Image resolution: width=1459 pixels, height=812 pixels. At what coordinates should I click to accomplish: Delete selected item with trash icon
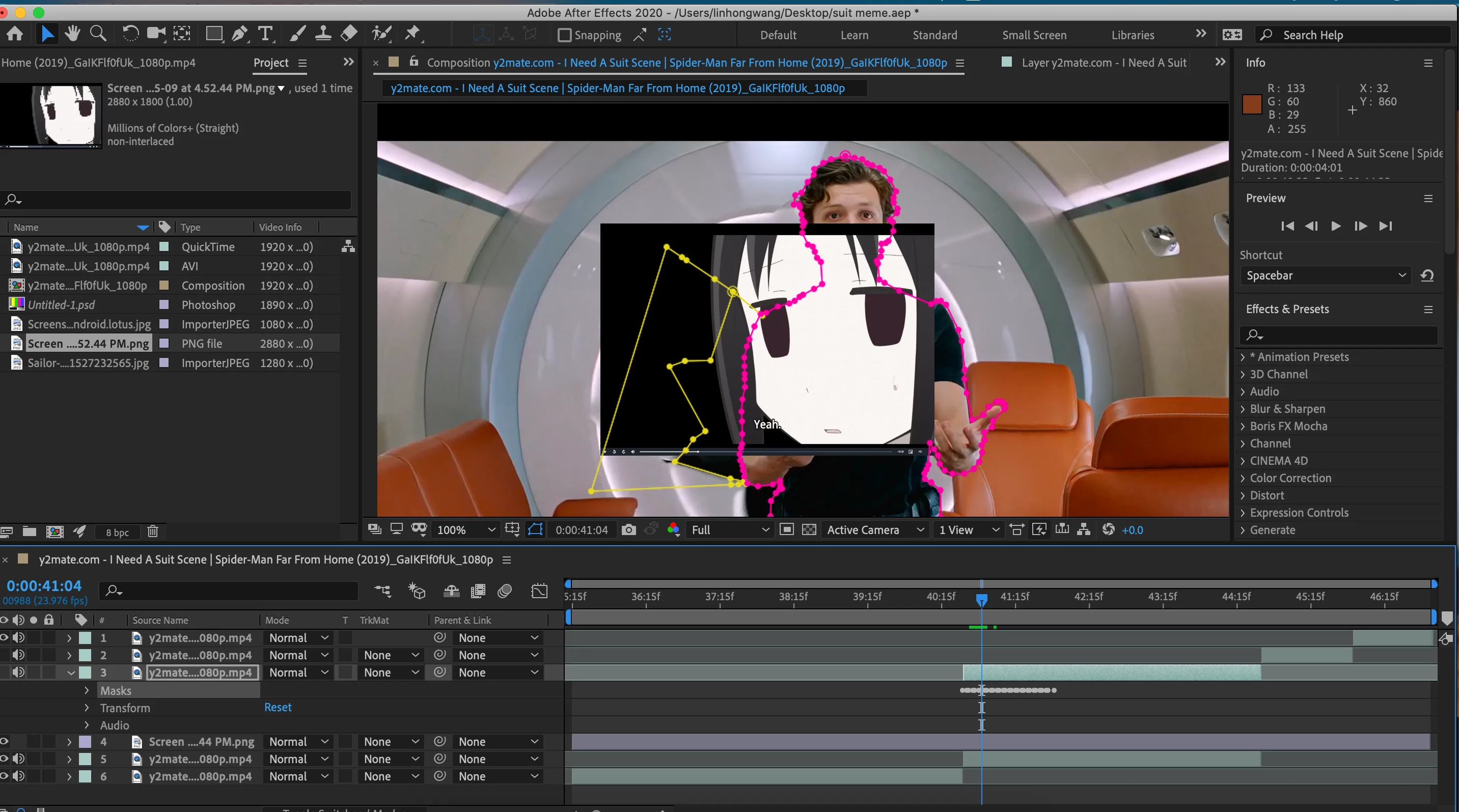pos(152,531)
